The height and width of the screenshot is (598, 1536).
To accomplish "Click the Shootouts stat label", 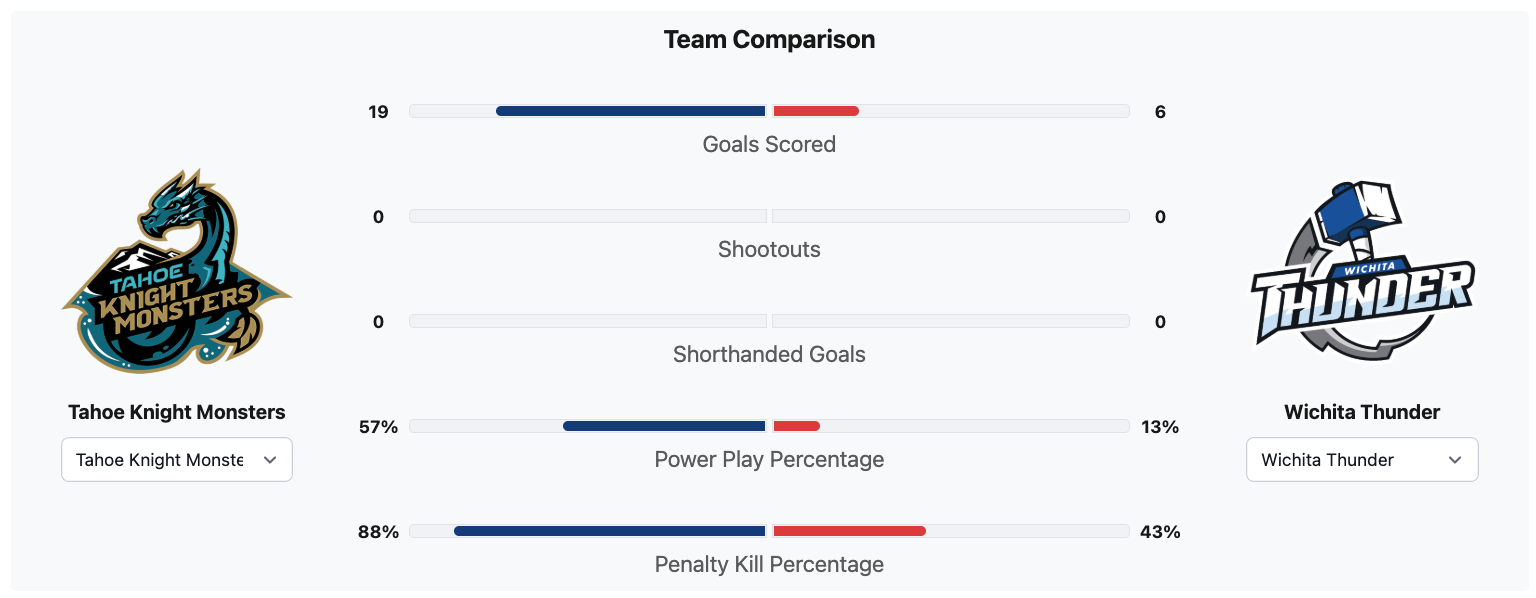I will coord(769,249).
